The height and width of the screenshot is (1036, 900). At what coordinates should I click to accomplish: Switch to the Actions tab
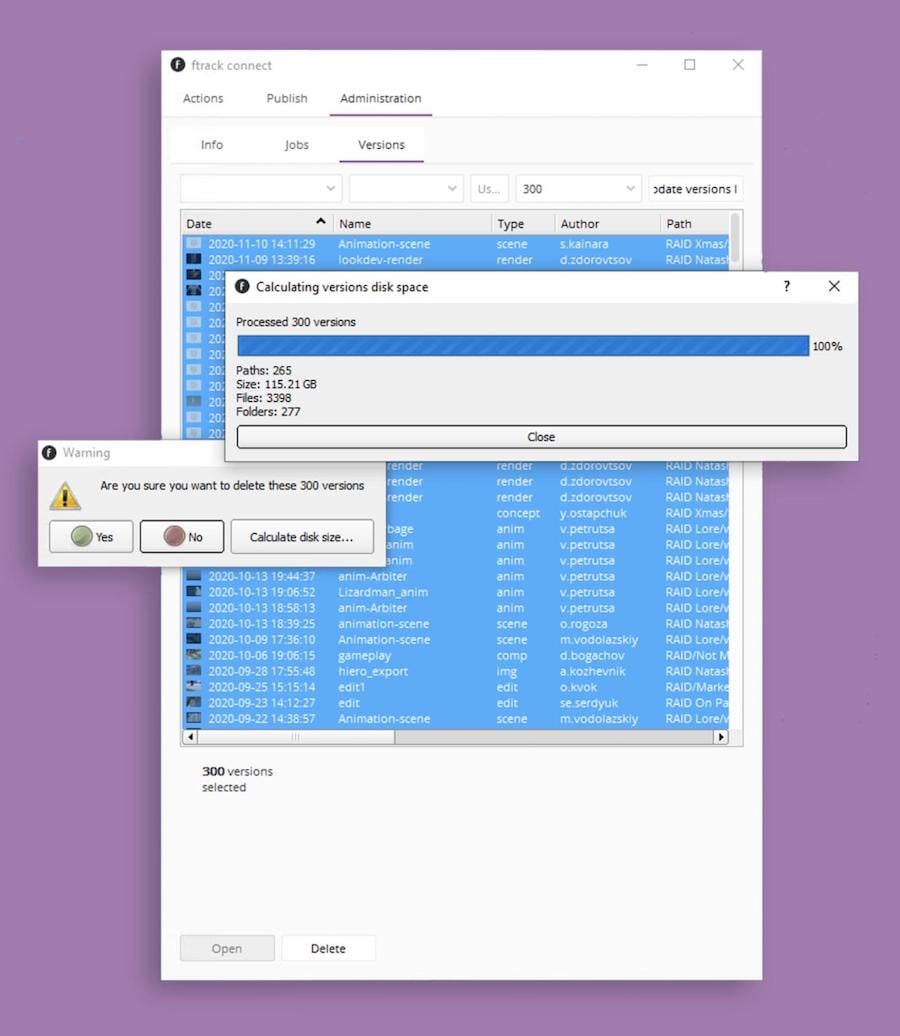pos(203,98)
